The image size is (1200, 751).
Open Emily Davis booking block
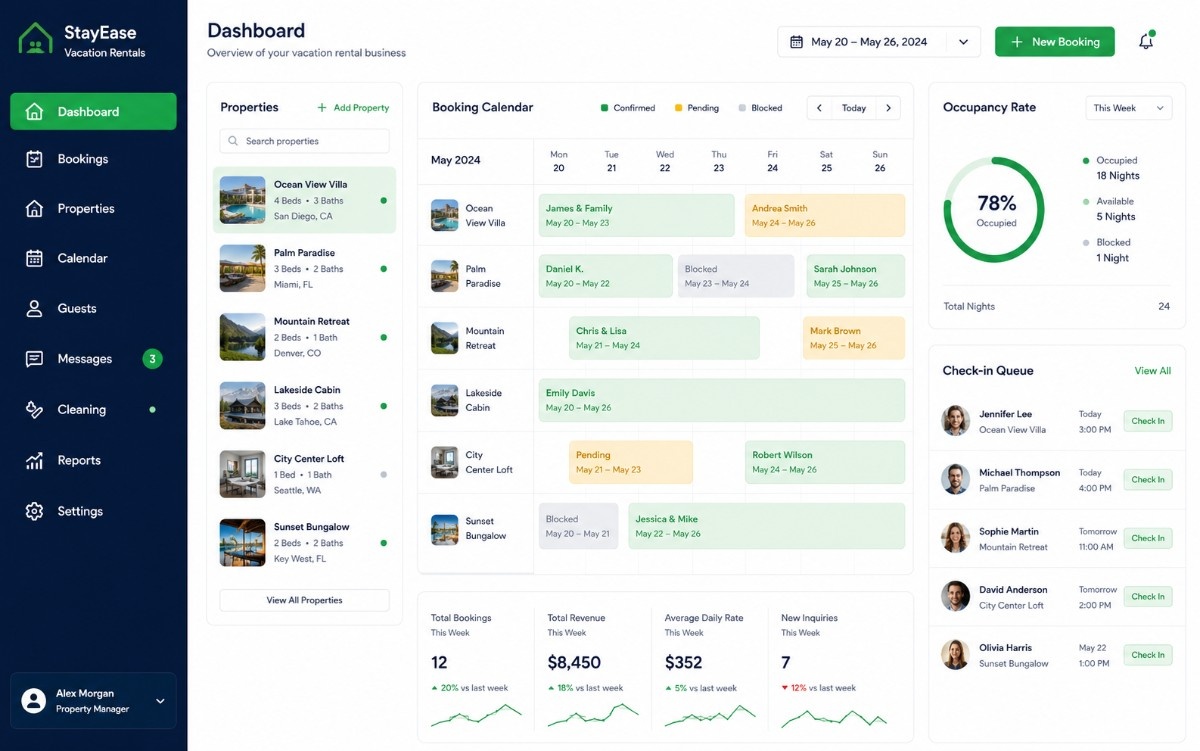point(722,400)
